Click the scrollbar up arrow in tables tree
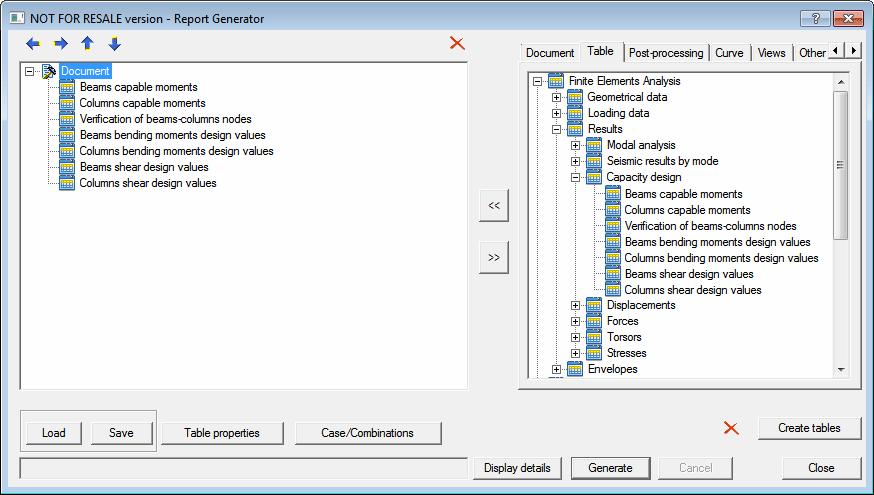Image resolution: width=874 pixels, height=495 pixels. (841, 82)
